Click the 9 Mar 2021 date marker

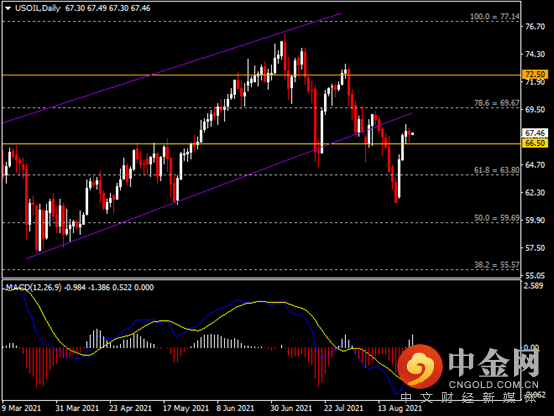(x=22, y=408)
